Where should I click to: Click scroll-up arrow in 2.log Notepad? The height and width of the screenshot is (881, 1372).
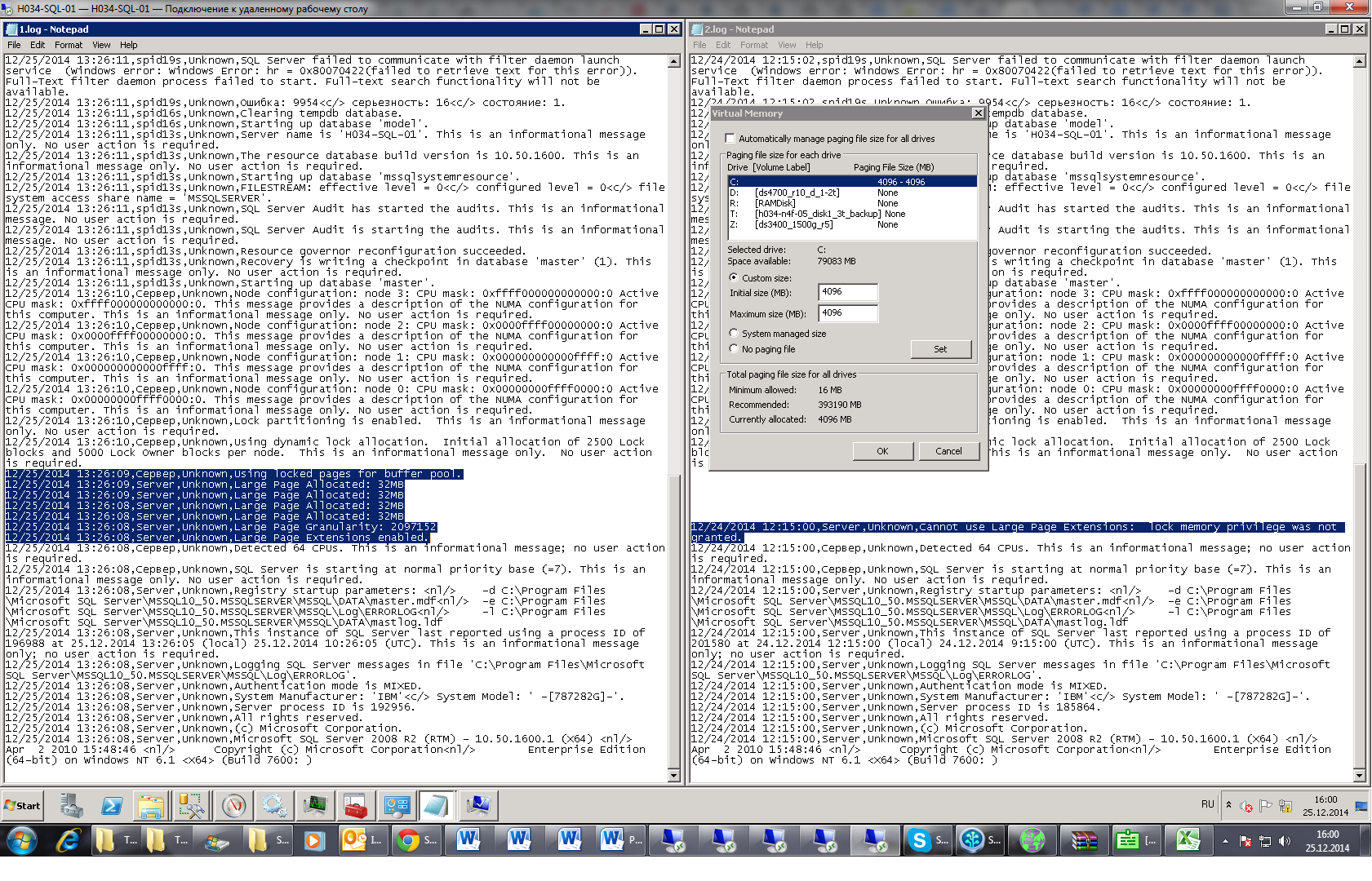pyautogui.click(x=1360, y=61)
